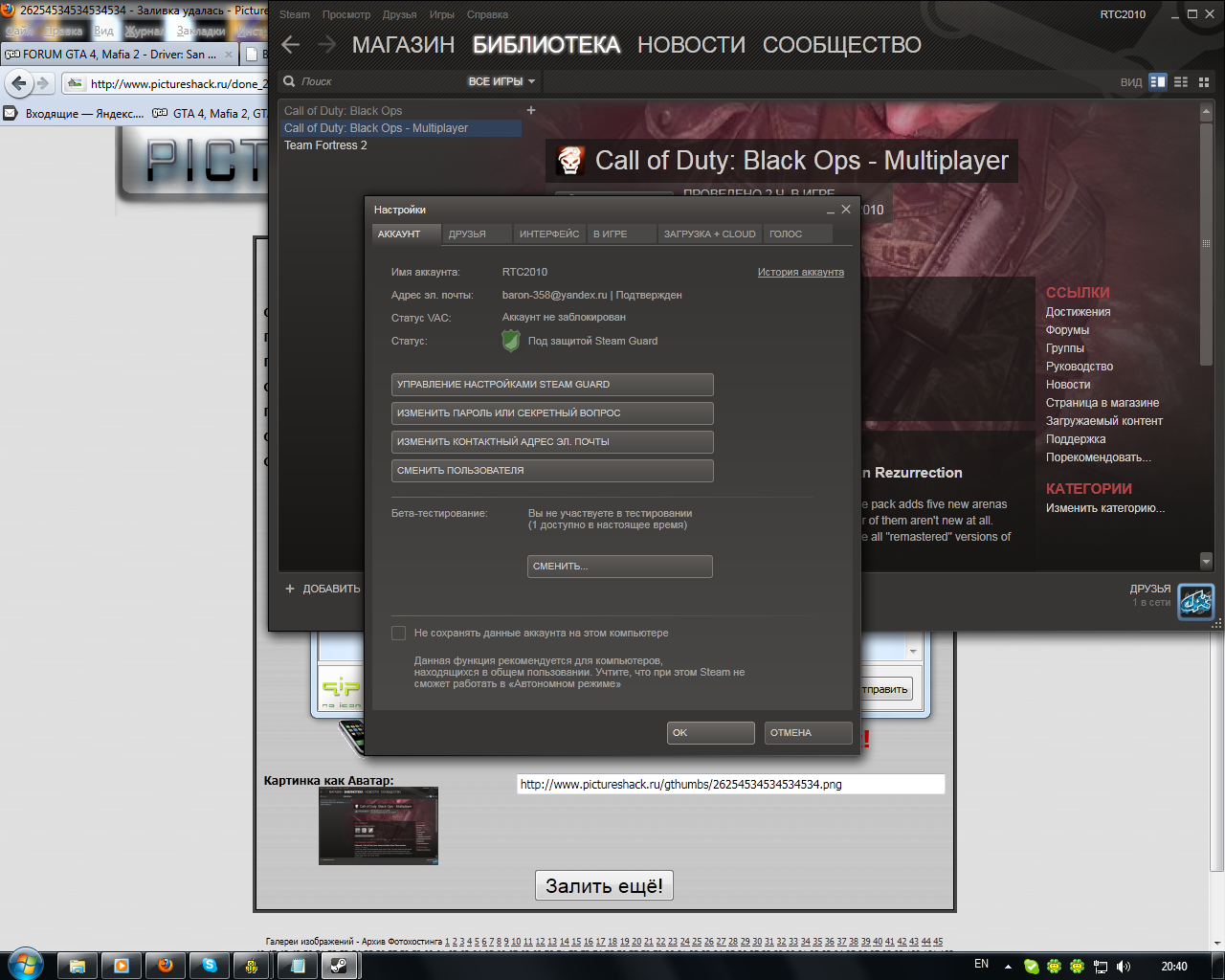Go forward in Steam navigation
This screenshot has height=980, width=1225.
click(327, 45)
